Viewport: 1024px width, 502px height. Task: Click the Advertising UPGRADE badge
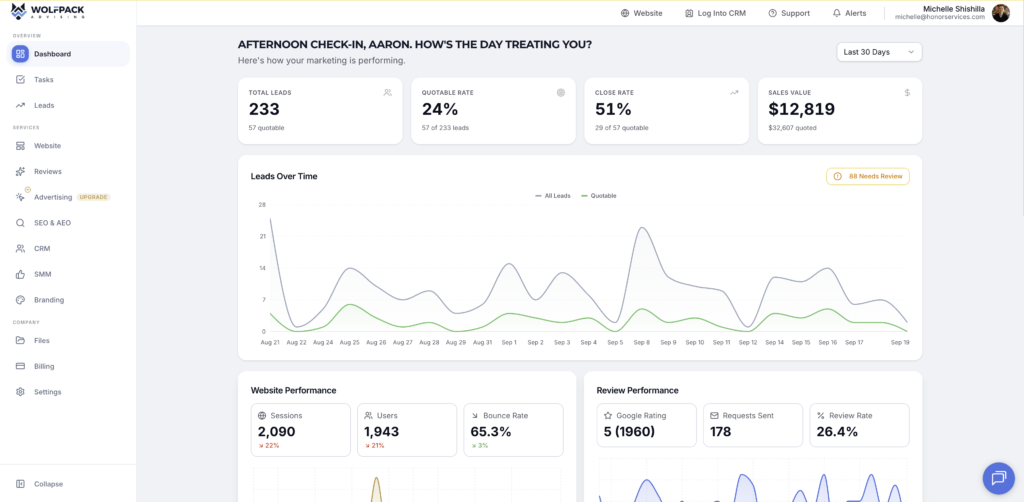coord(93,197)
